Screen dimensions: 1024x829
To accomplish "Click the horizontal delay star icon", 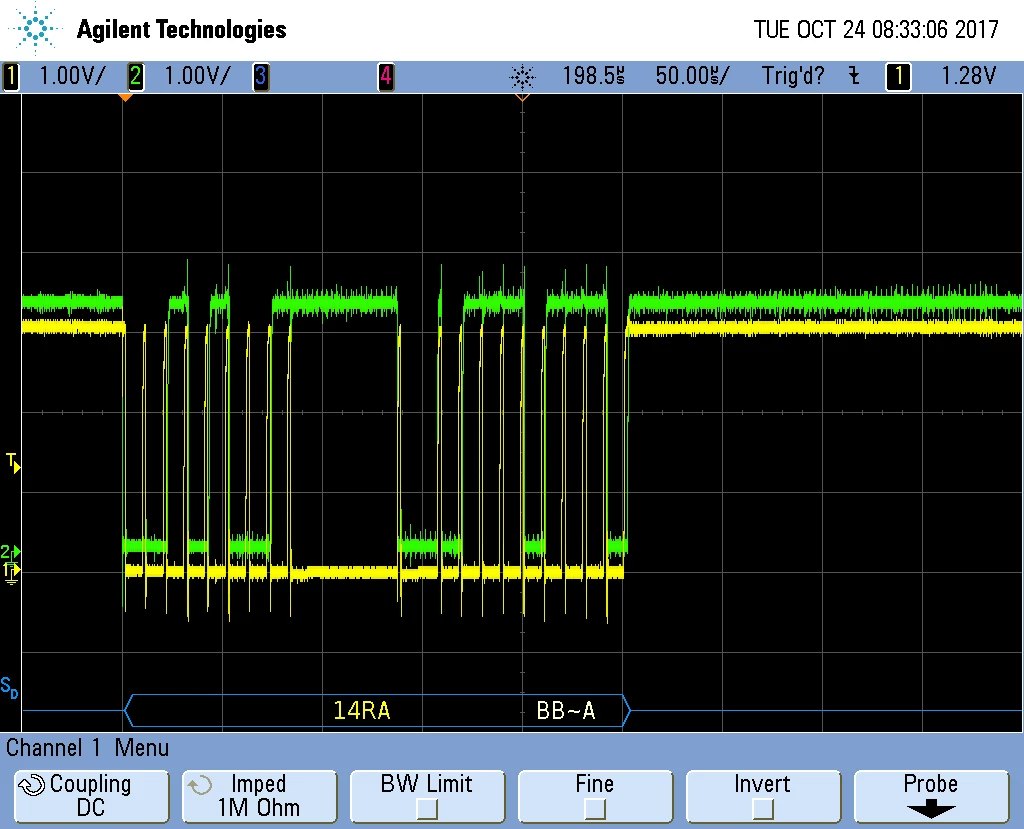I will click(x=522, y=77).
